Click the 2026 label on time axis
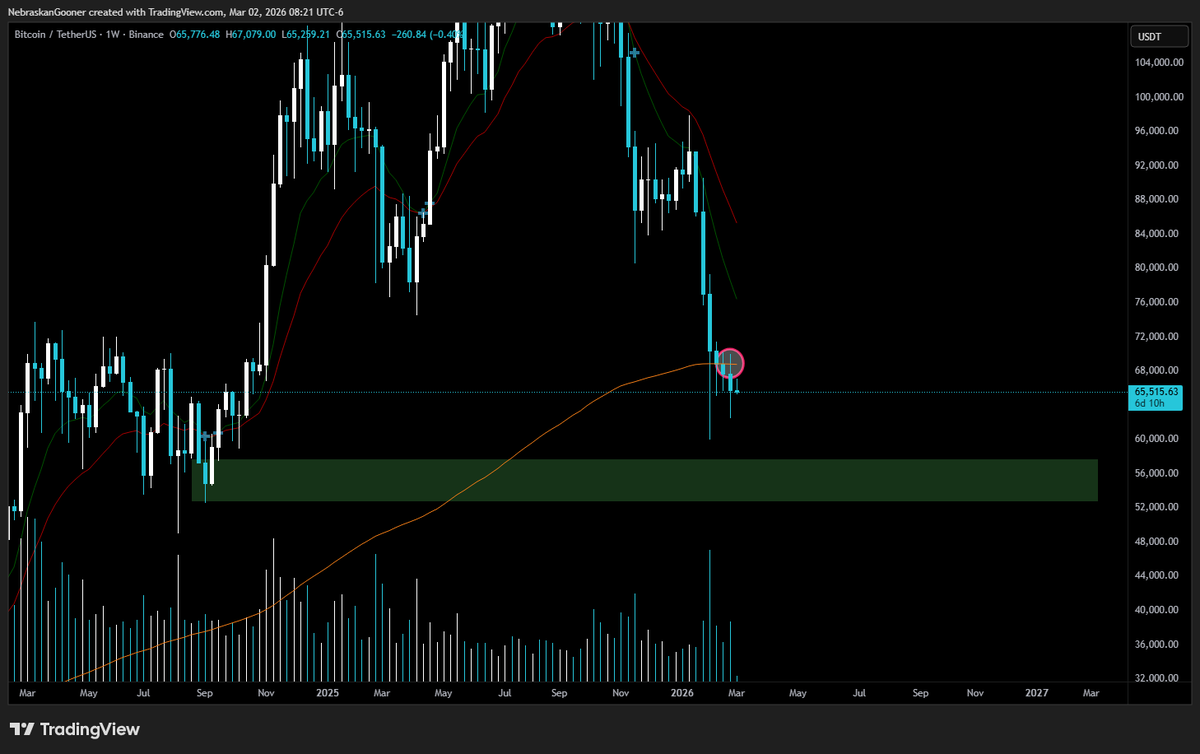 tap(683, 692)
